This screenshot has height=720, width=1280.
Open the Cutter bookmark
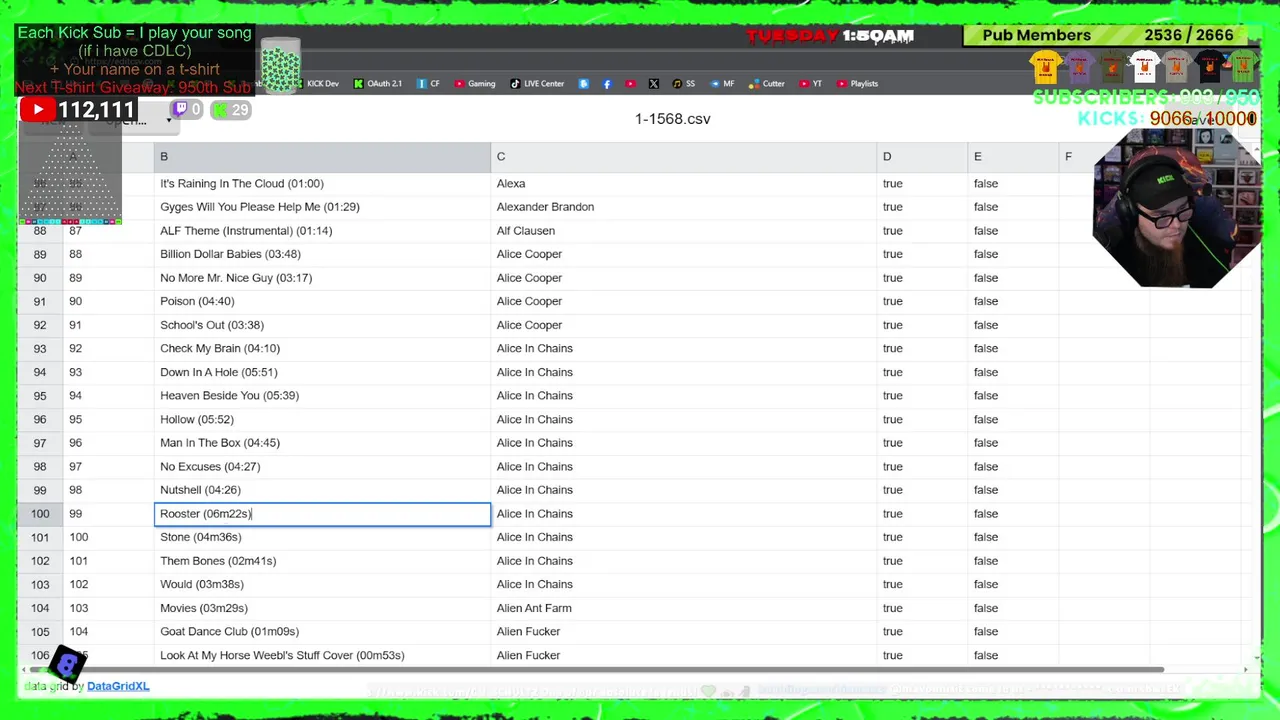(768, 84)
